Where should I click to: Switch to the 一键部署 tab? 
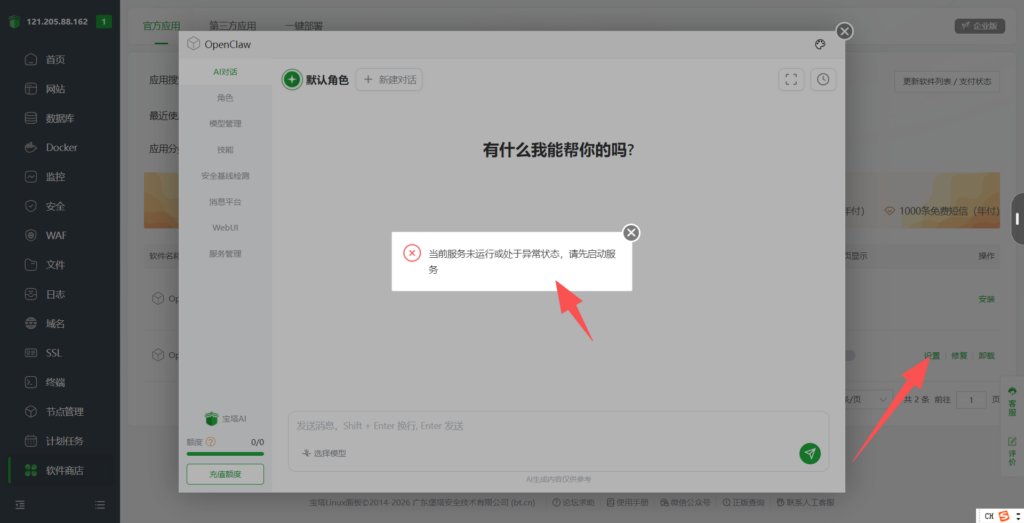coord(304,26)
